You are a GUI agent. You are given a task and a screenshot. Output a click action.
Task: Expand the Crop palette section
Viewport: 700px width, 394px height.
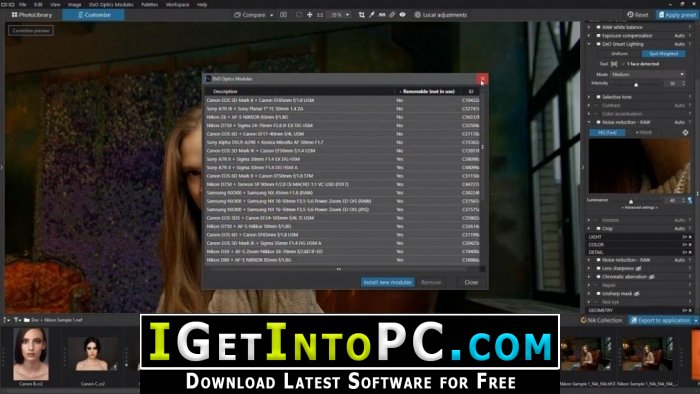point(589,228)
